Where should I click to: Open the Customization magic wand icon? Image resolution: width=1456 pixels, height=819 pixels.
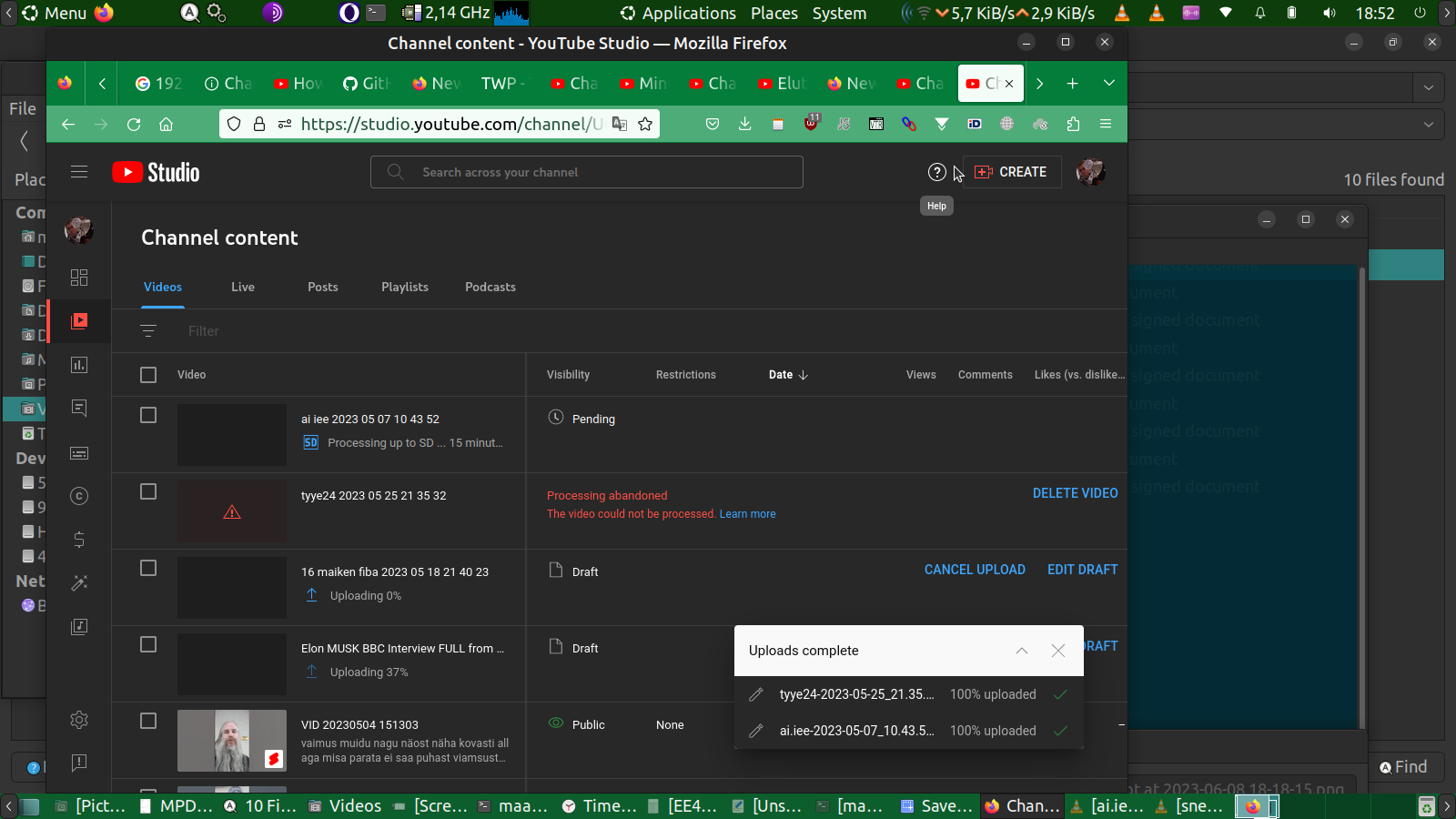pos(79,582)
